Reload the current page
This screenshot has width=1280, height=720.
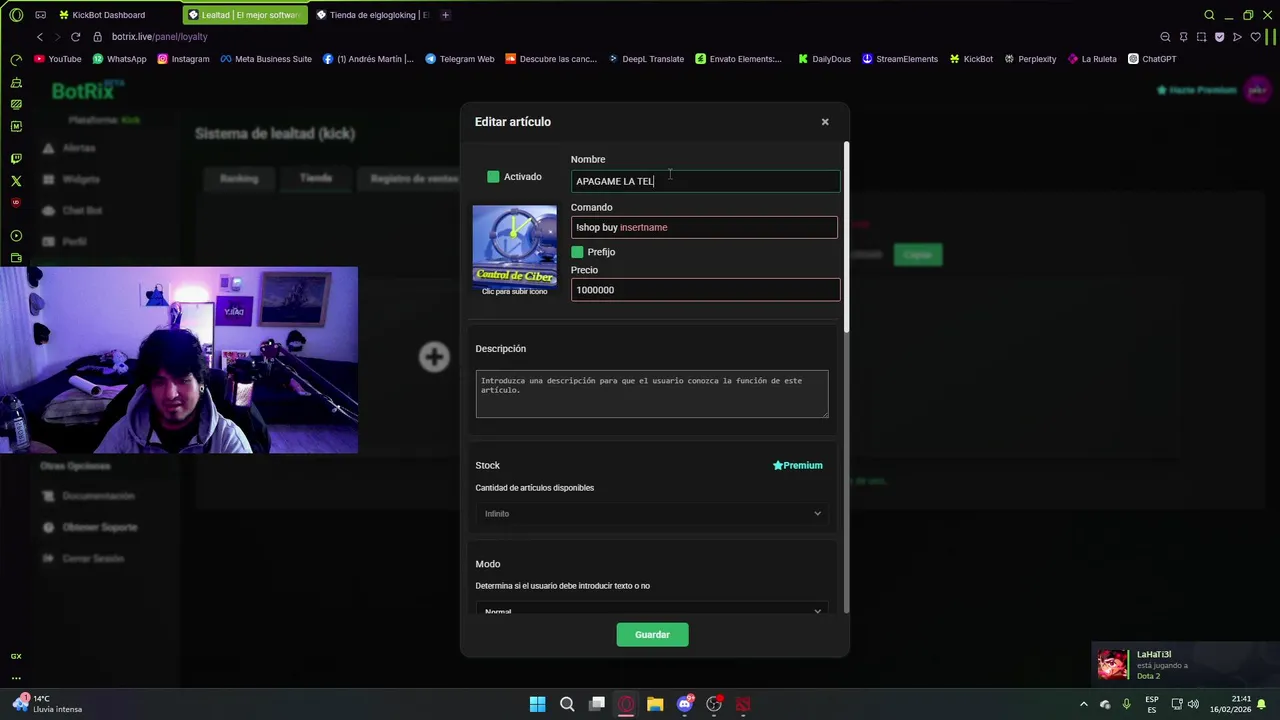75,37
